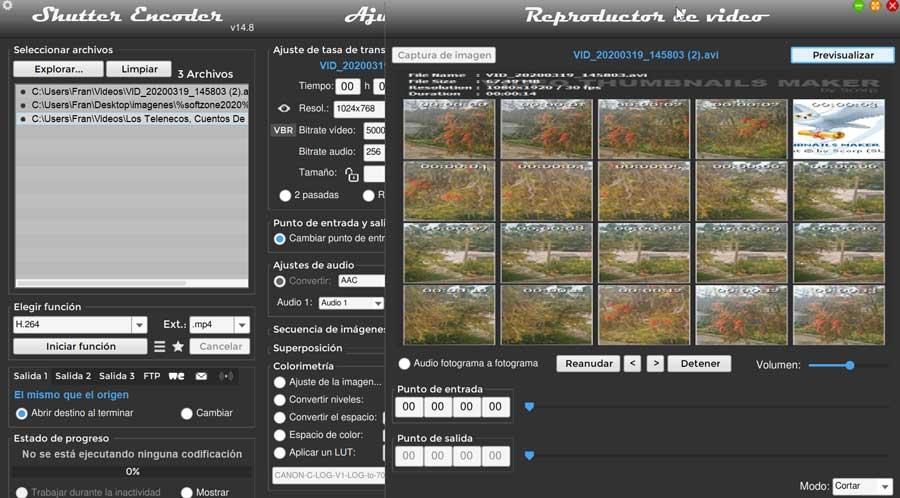
Task: Click the Volumen slider handle
Action: (849, 365)
